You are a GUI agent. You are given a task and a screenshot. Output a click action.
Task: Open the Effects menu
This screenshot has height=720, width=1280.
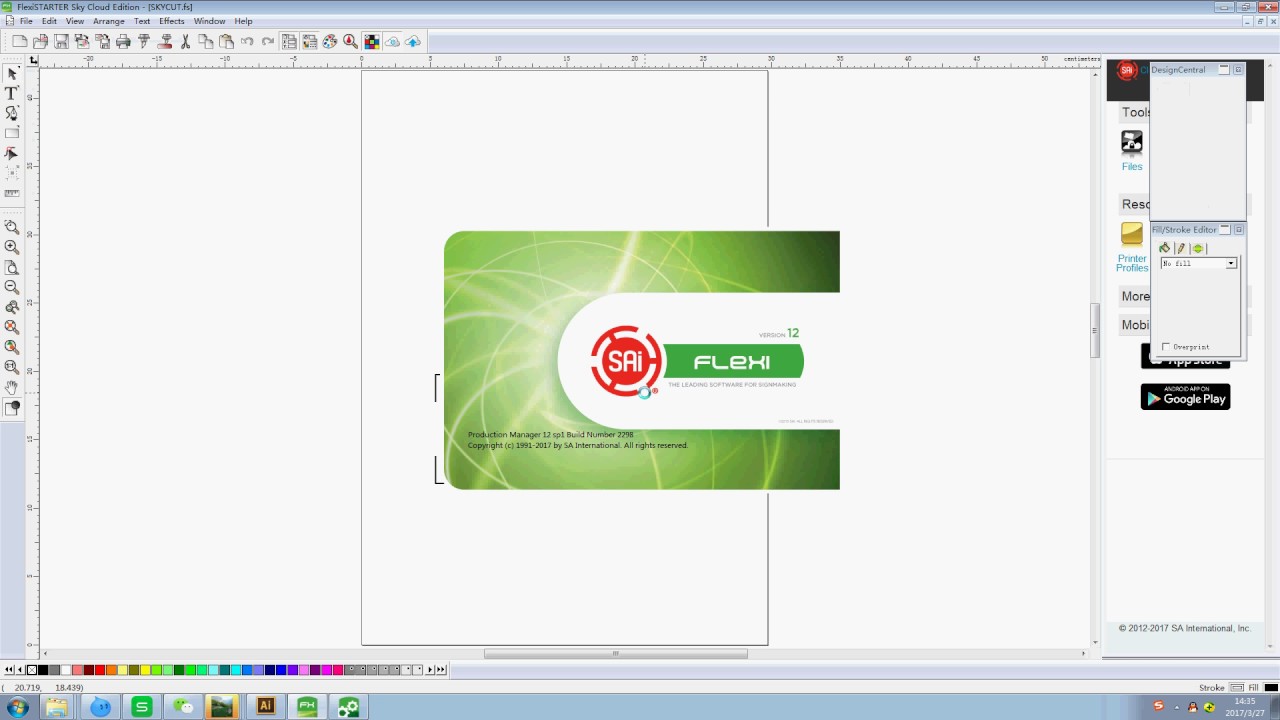171,21
